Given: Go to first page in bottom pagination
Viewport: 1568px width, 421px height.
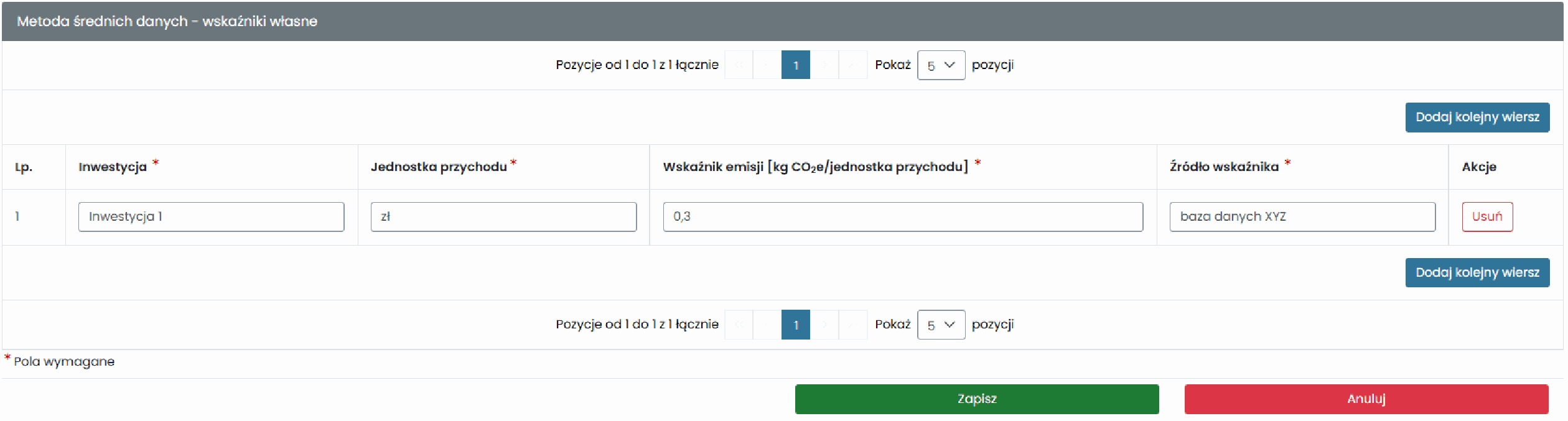Looking at the screenshot, I should 739,325.
